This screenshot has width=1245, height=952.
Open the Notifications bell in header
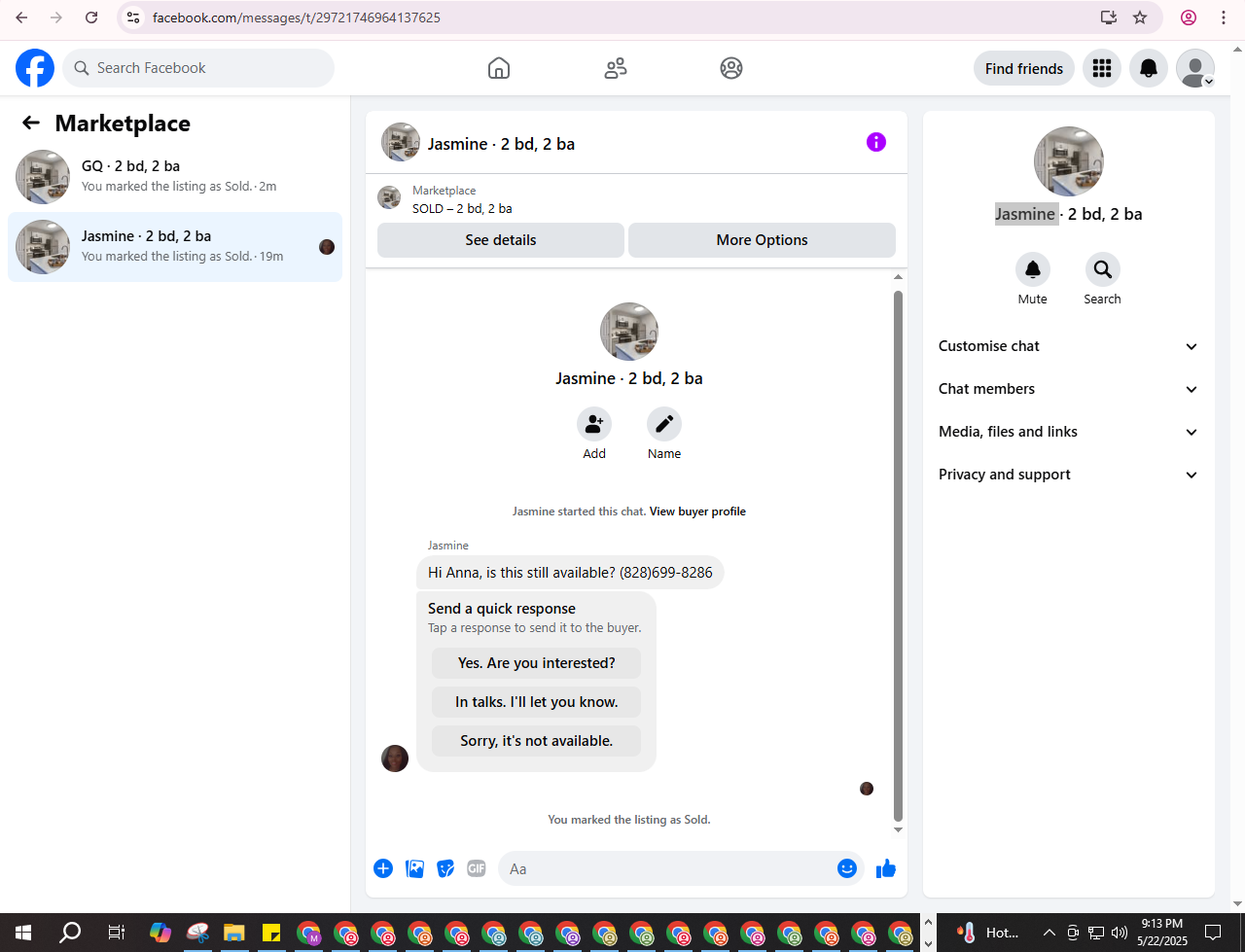(1149, 68)
